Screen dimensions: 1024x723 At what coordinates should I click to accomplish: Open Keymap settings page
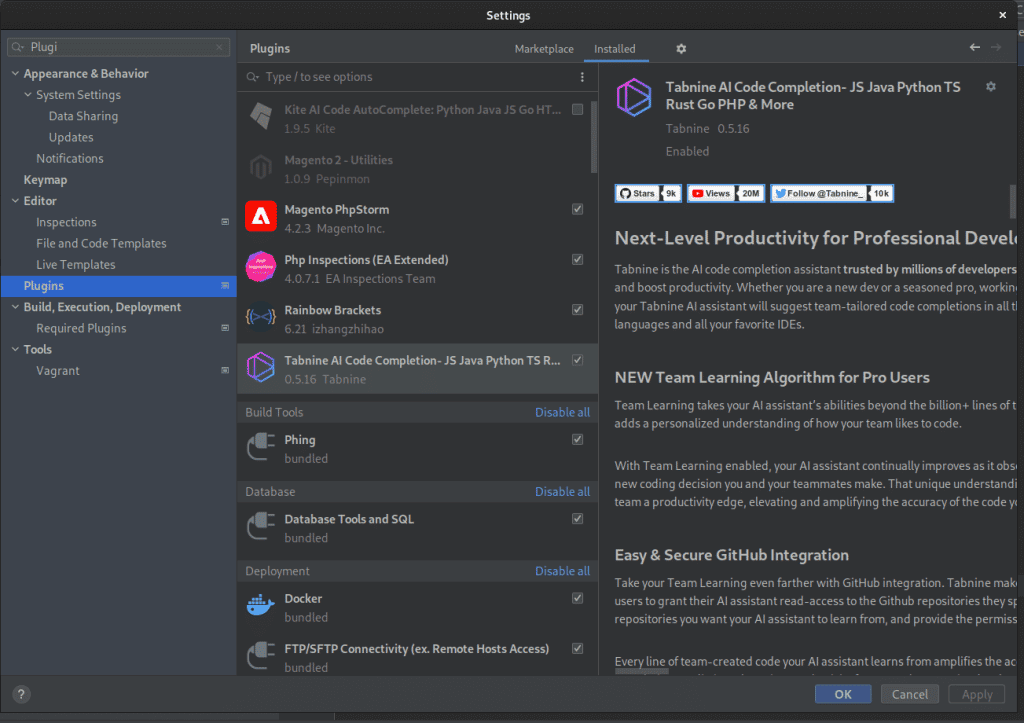click(45, 180)
